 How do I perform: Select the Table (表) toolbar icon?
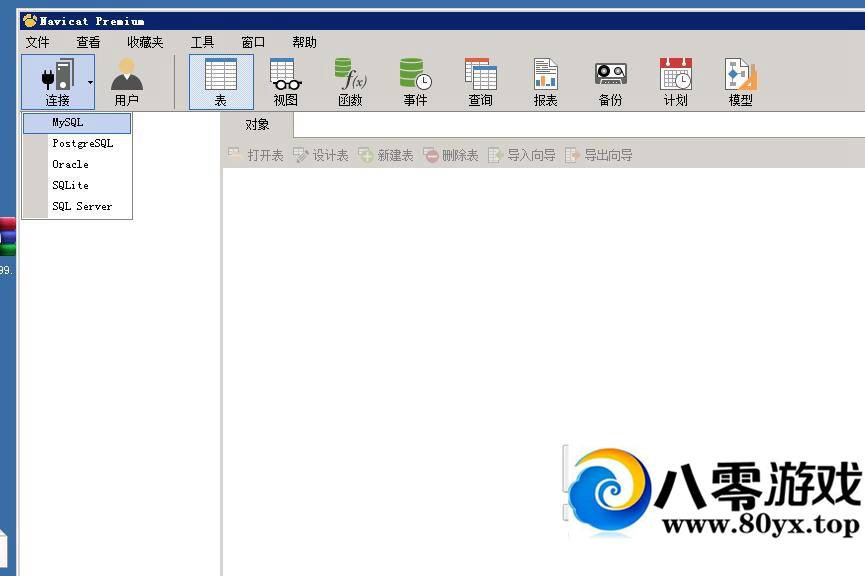(221, 82)
